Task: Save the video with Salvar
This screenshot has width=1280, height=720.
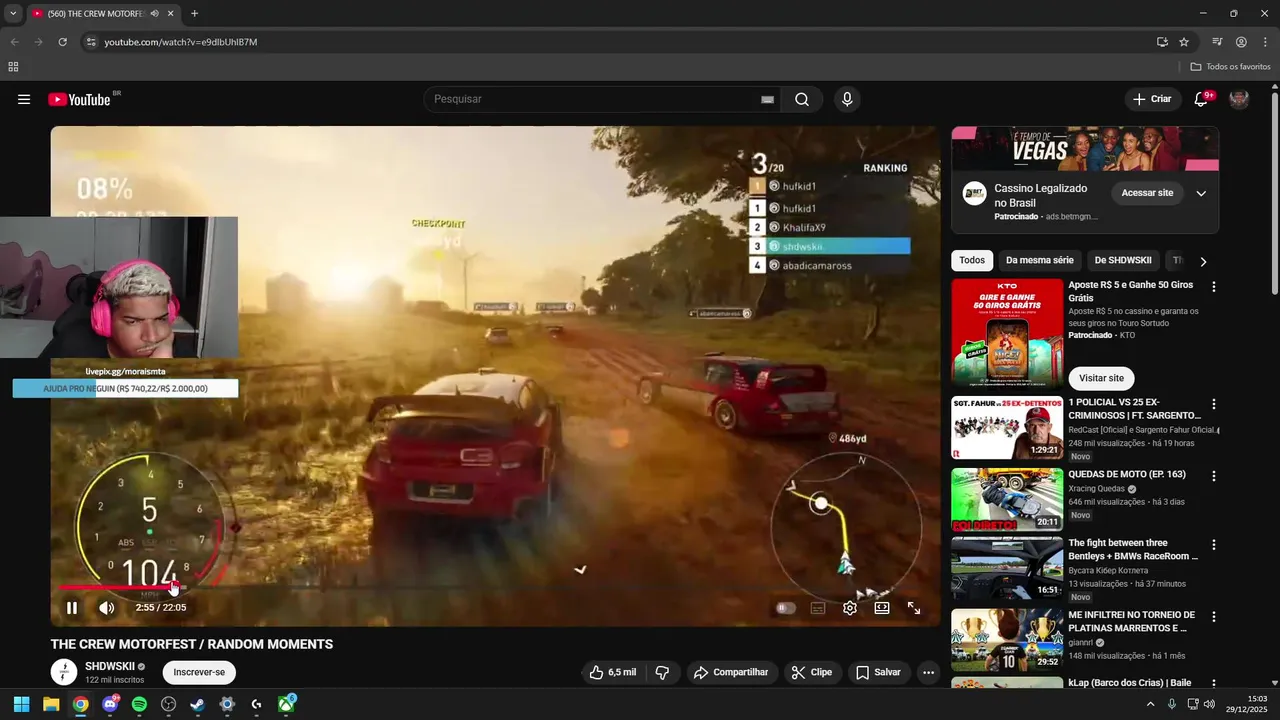Action: [x=878, y=672]
